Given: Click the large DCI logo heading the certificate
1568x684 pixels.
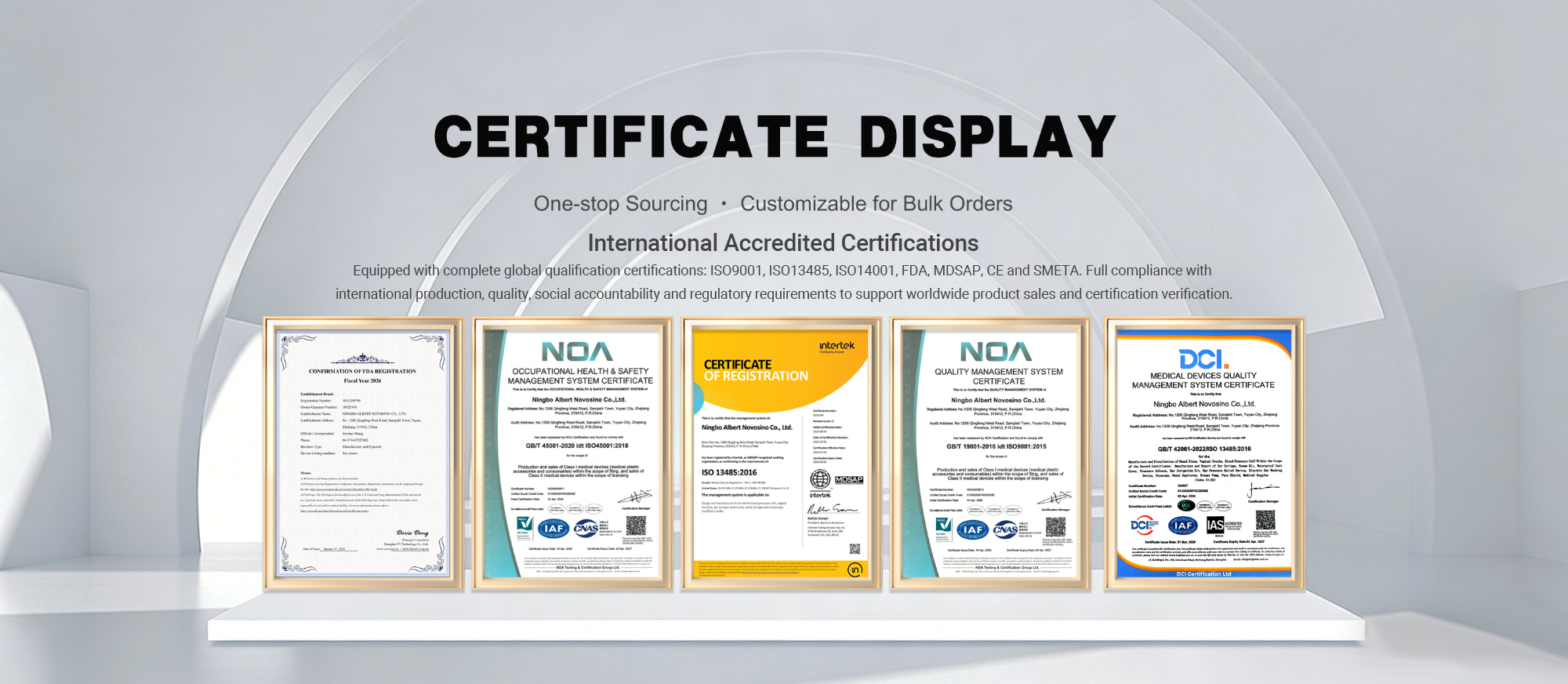Looking at the screenshot, I should 1203,359.
